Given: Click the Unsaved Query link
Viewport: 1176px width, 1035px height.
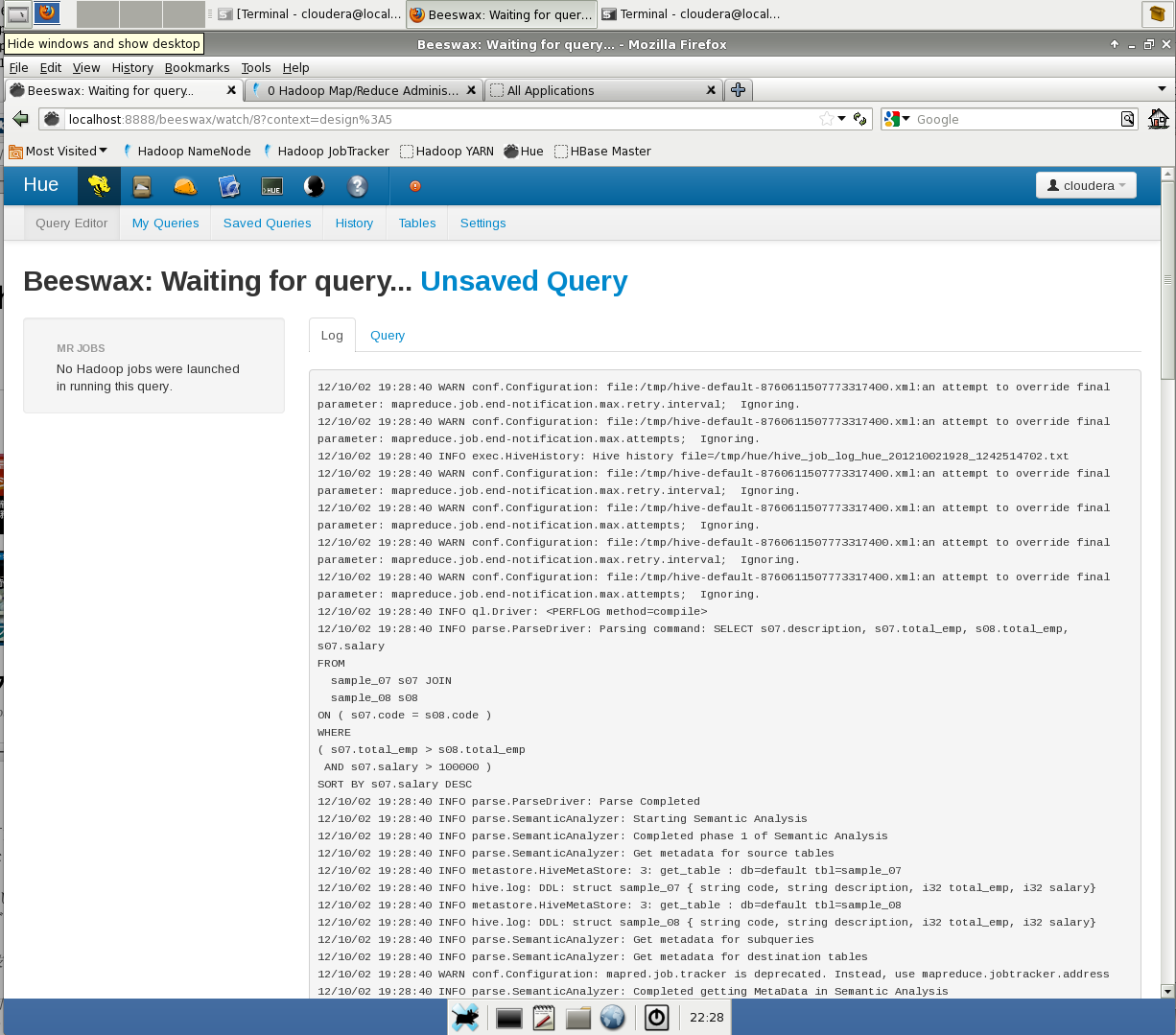Looking at the screenshot, I should (524, 281).
